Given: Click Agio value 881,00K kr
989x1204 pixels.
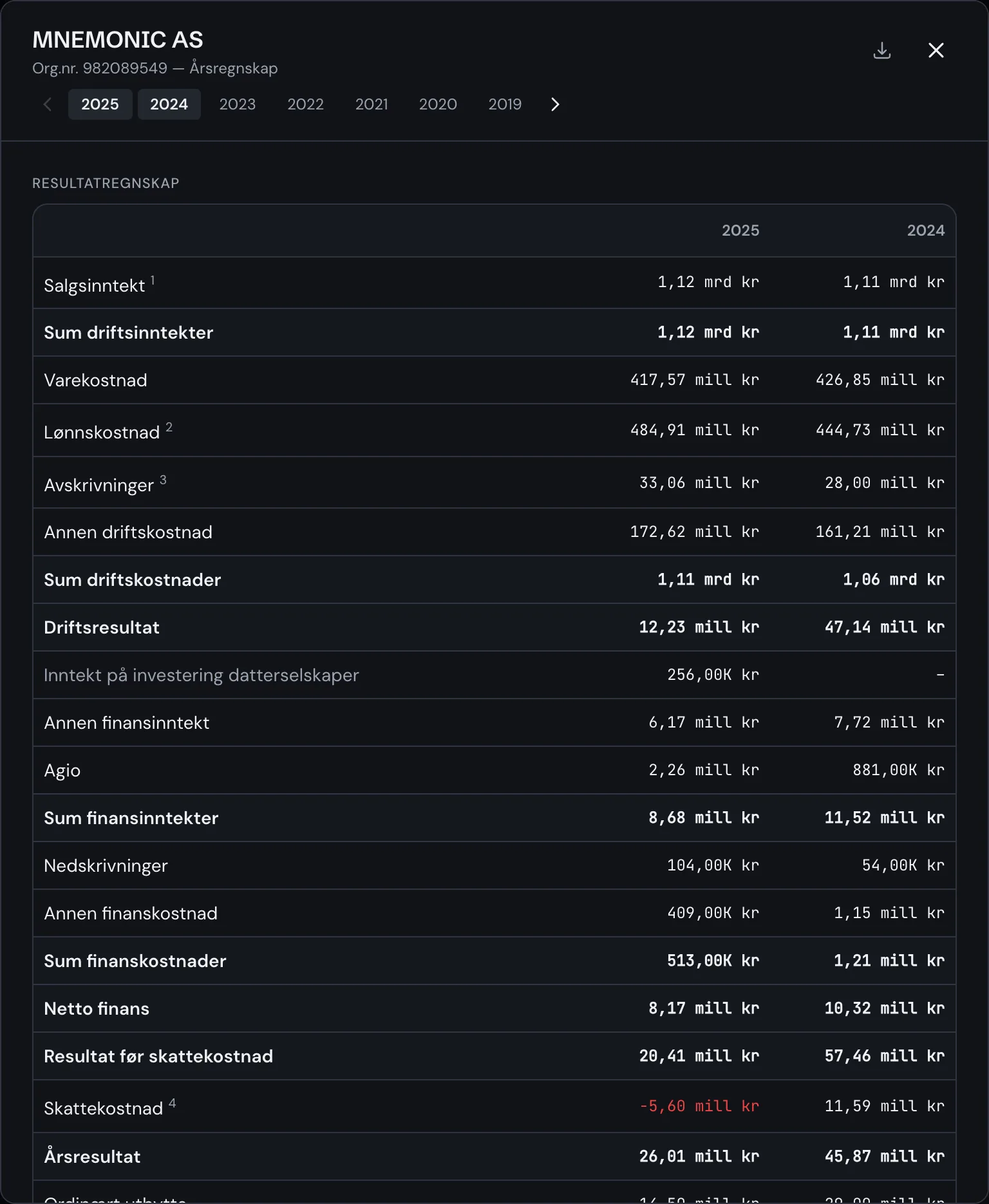Looking at the screenshot, I should click(899, 770).
